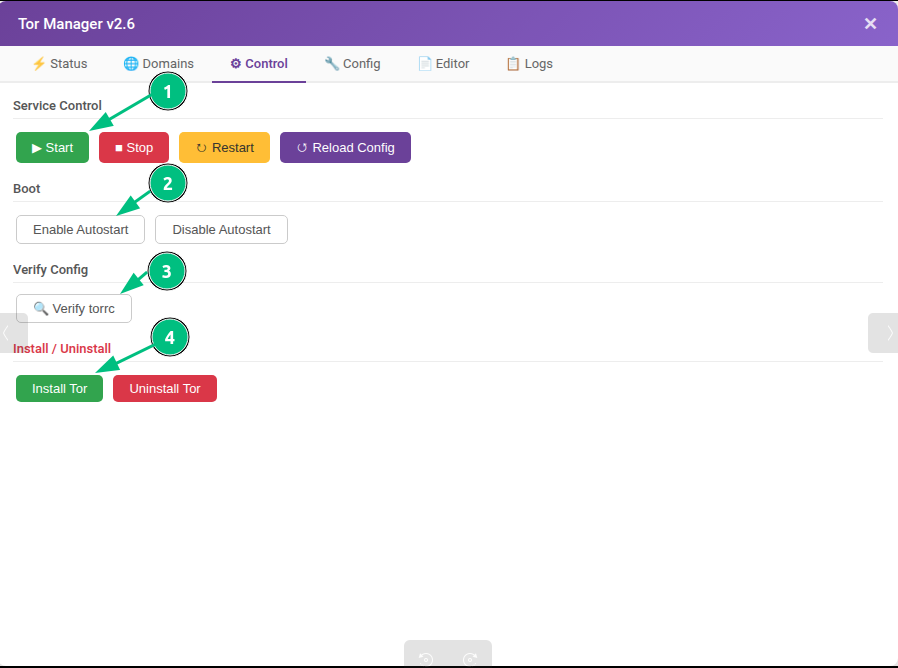
Task: Click the "Install / Uninstall" heading
Action: [x=62, y=349]
